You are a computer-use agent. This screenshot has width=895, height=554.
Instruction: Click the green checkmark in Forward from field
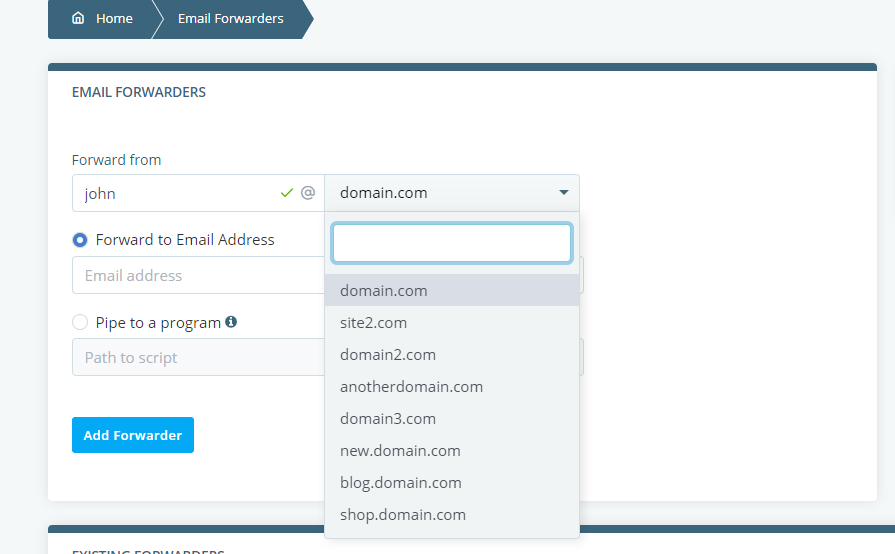[287, 193]
